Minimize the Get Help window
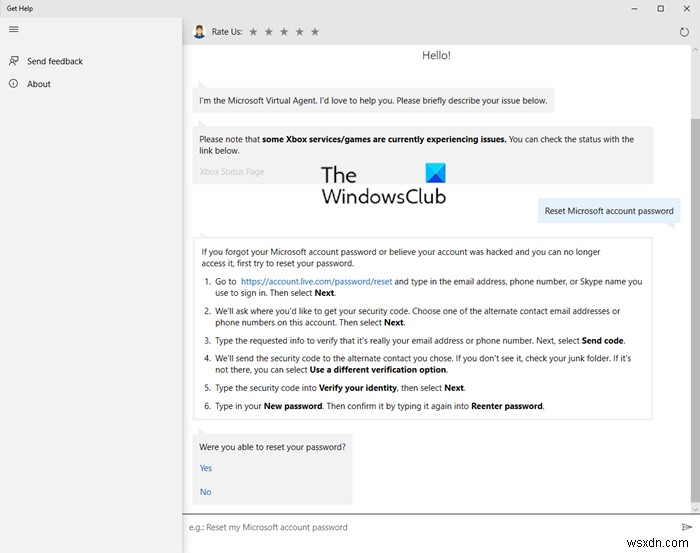This screenshot has height=553, width=700. pos(634,8)
